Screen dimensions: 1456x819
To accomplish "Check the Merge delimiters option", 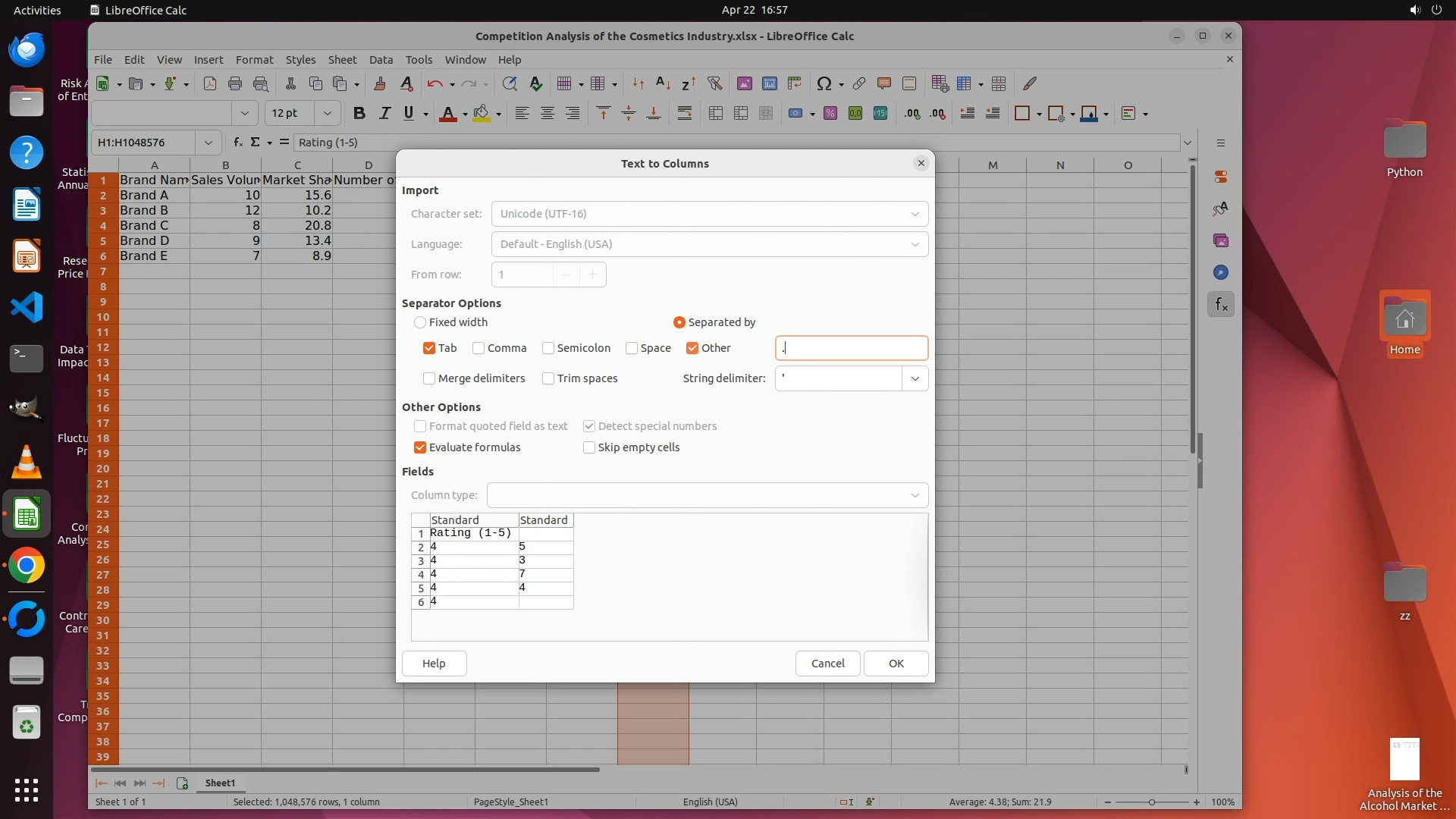I will click(x=429, y=378).
